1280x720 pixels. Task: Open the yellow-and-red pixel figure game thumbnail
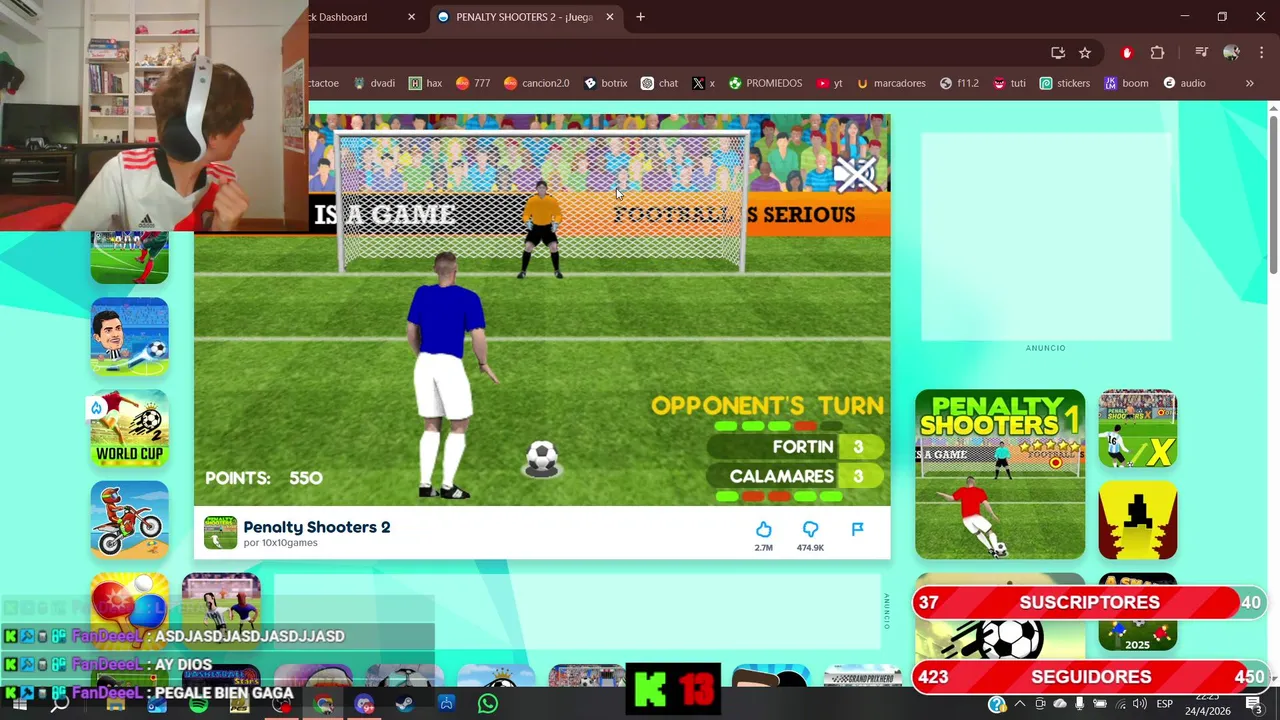(1138, 520)
